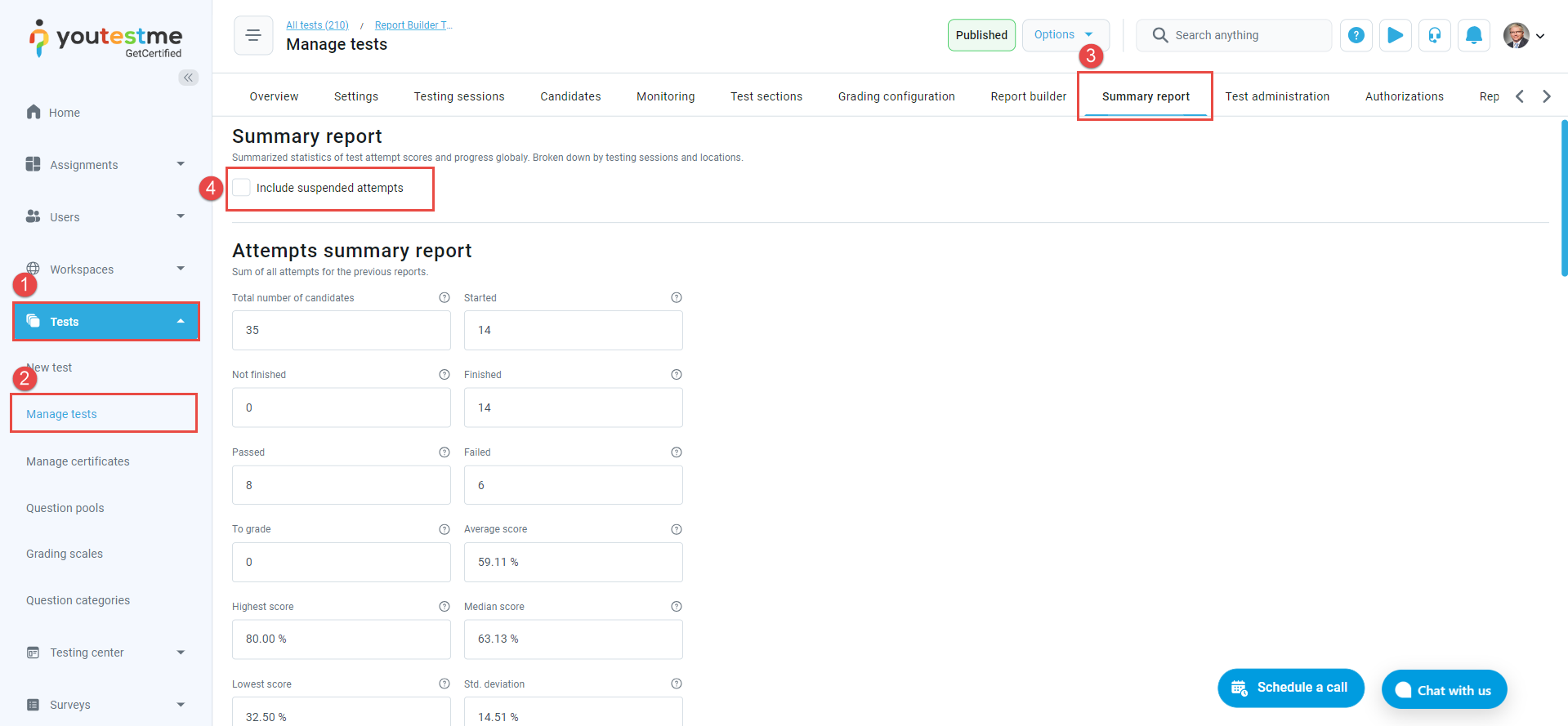Open the headset support icon

point(1435,35)
